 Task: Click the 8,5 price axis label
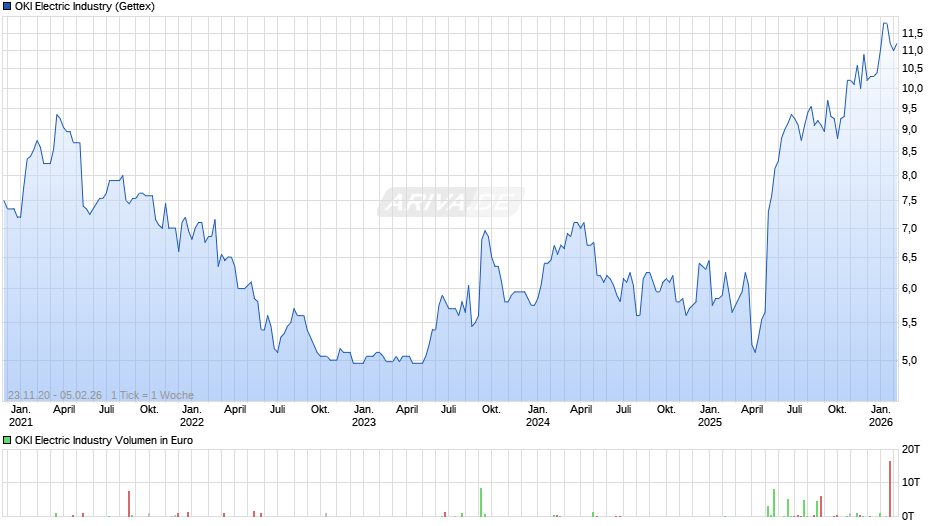pos(909,152)
